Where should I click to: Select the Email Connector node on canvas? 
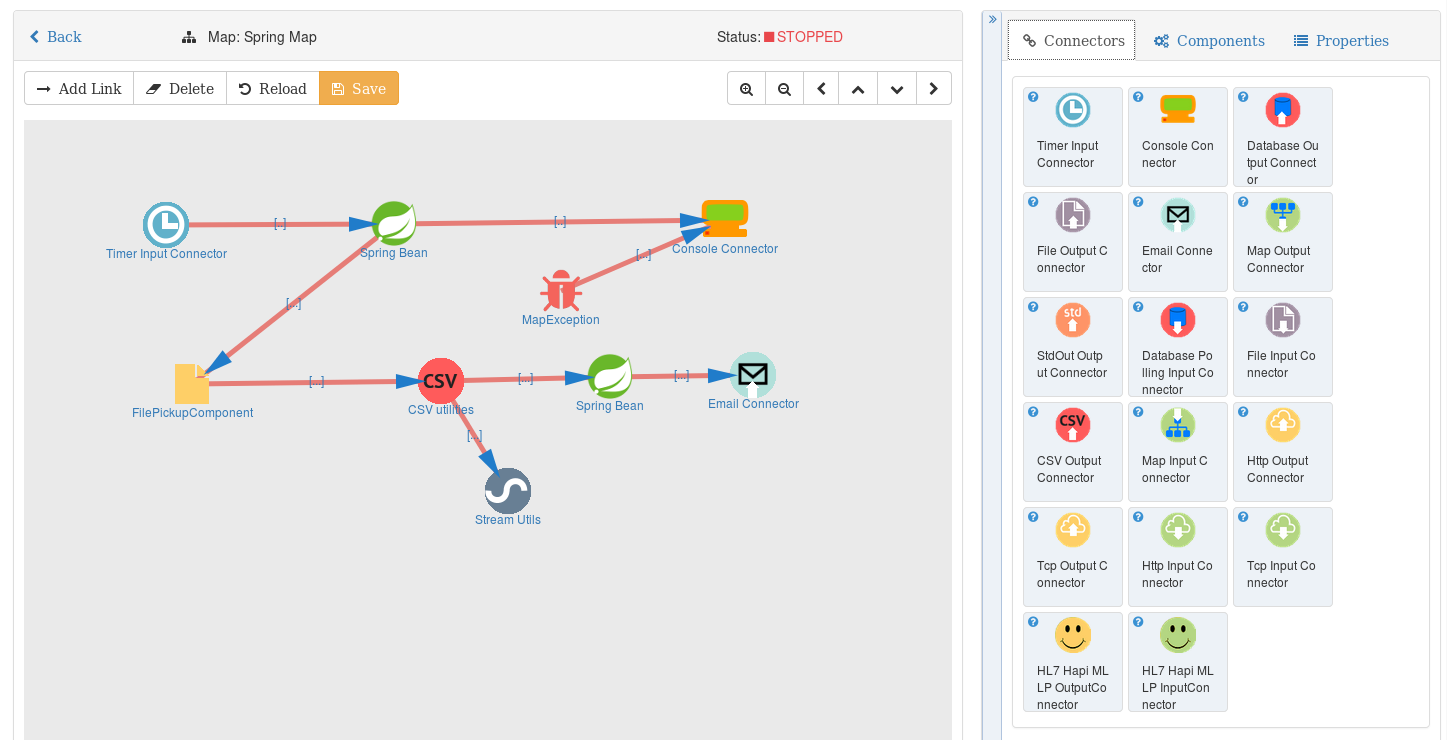coord(753,375)
